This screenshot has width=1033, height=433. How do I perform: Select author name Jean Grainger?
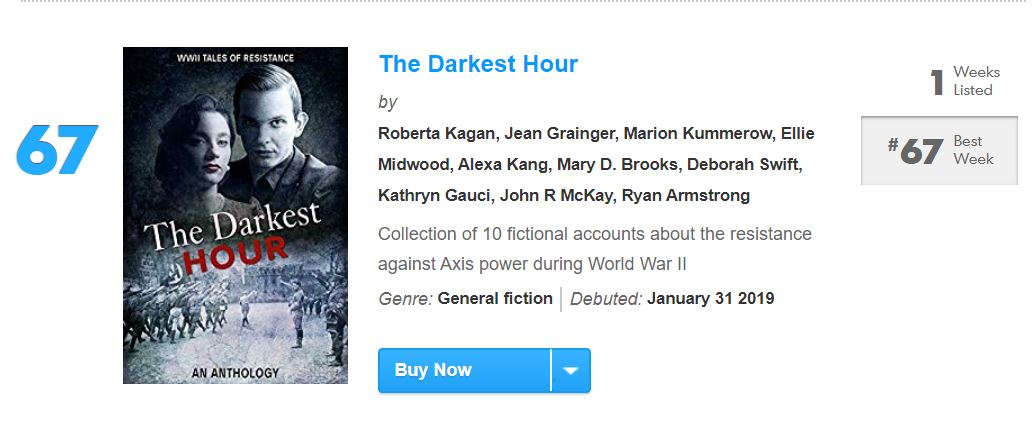pos(559,134)
